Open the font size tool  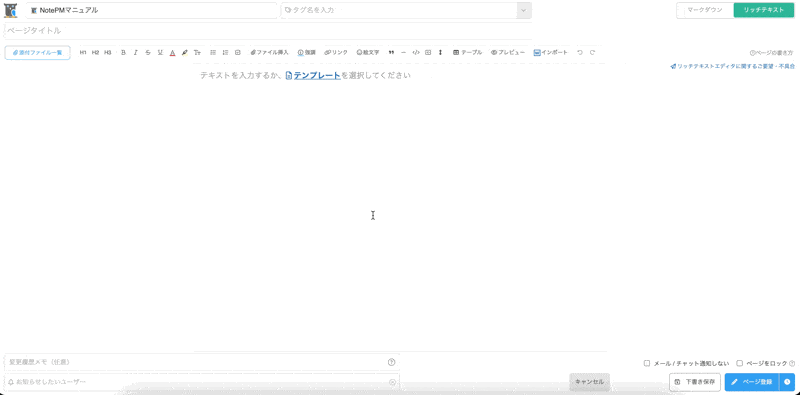(x=197, y=53)
